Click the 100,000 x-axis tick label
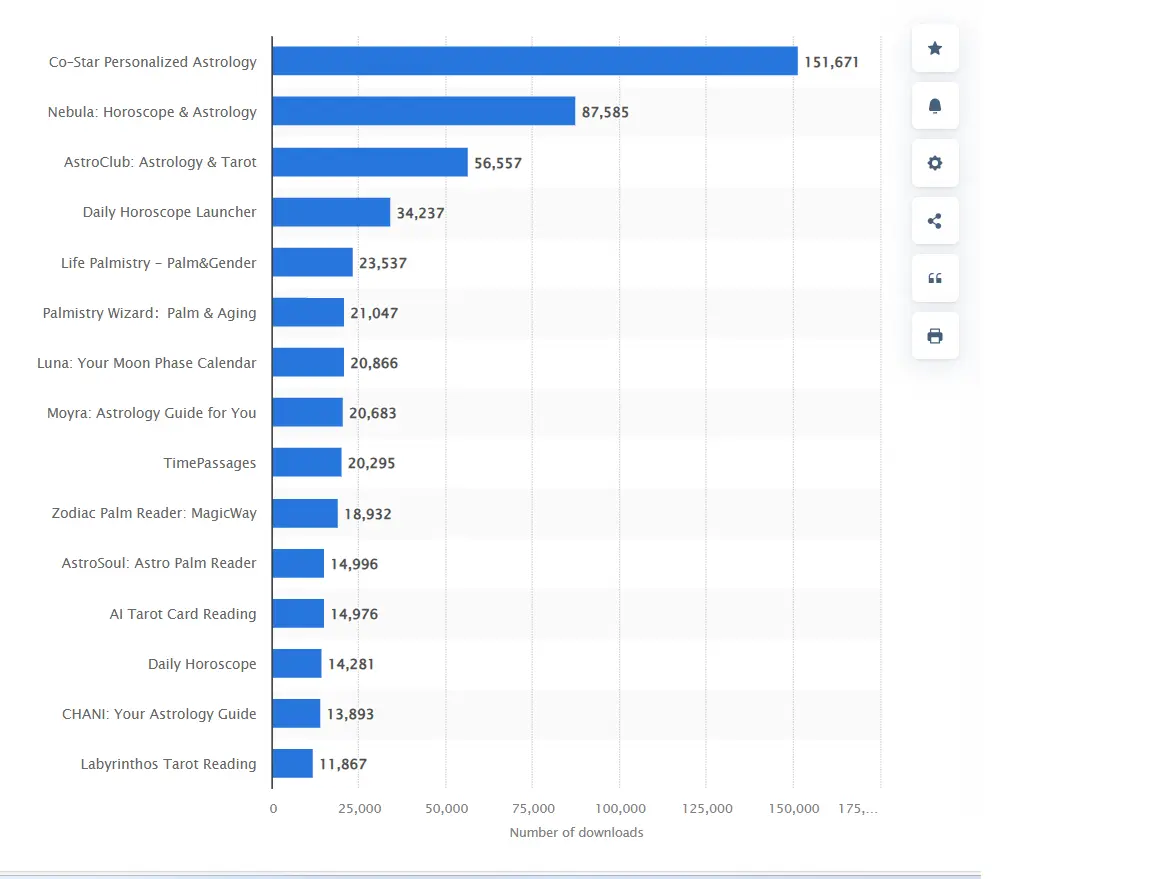Viewport: 1152px width, 879px height. (x=620, y=808)
